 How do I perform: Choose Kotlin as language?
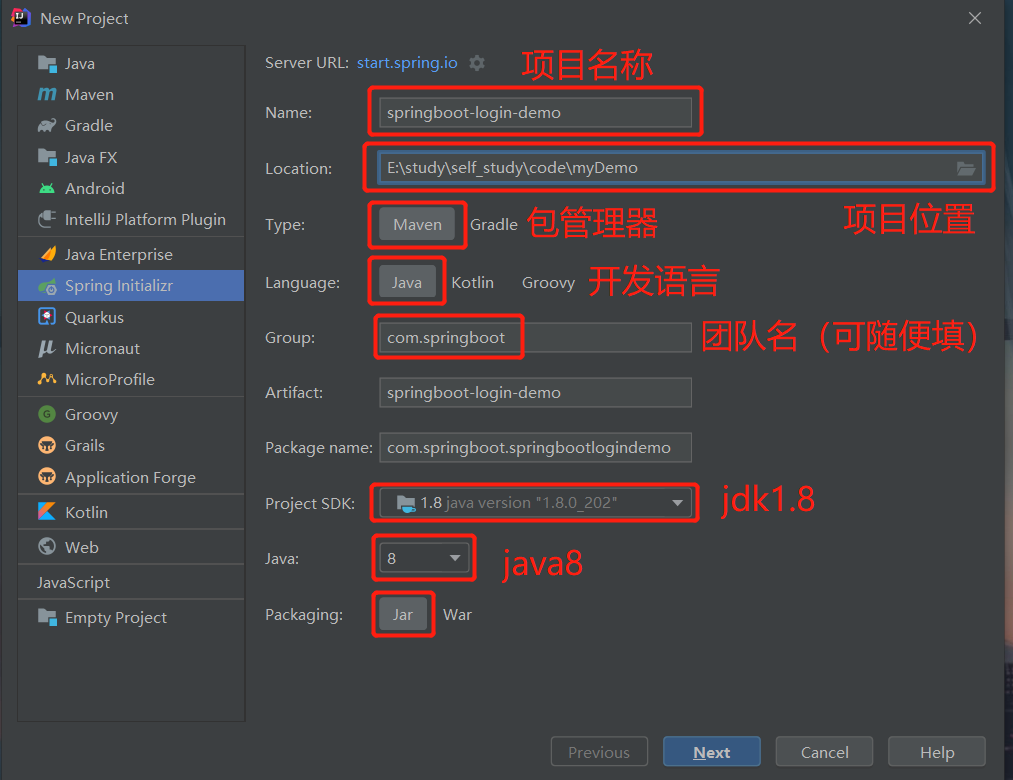coord(472,282)
